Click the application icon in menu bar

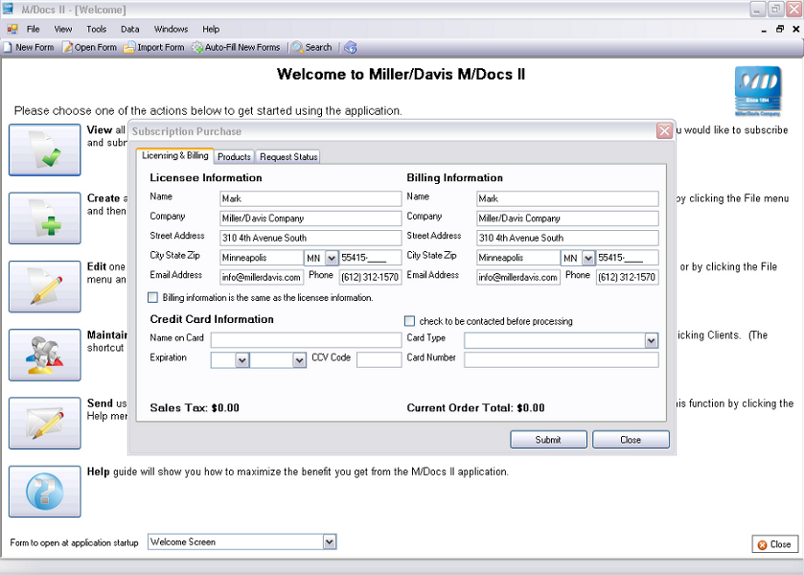point(12,29)
